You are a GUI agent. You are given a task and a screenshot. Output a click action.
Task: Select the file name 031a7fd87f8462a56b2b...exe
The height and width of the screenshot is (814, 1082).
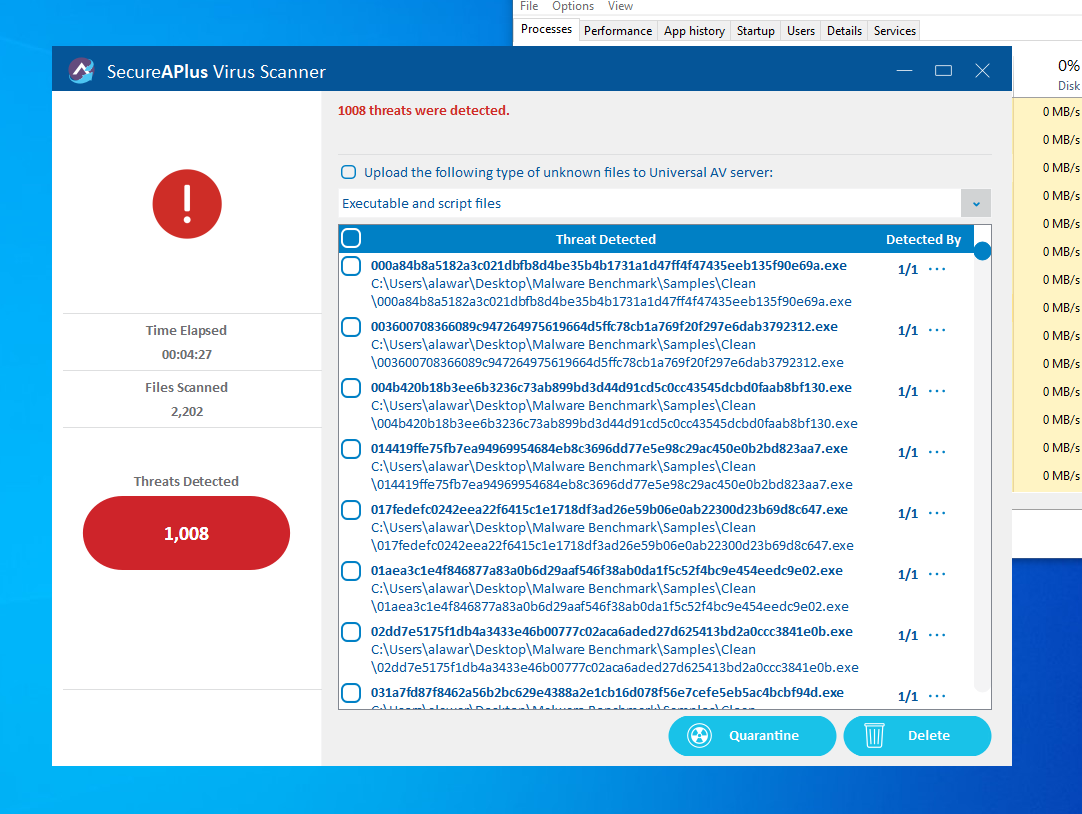(x=607, y=693)
